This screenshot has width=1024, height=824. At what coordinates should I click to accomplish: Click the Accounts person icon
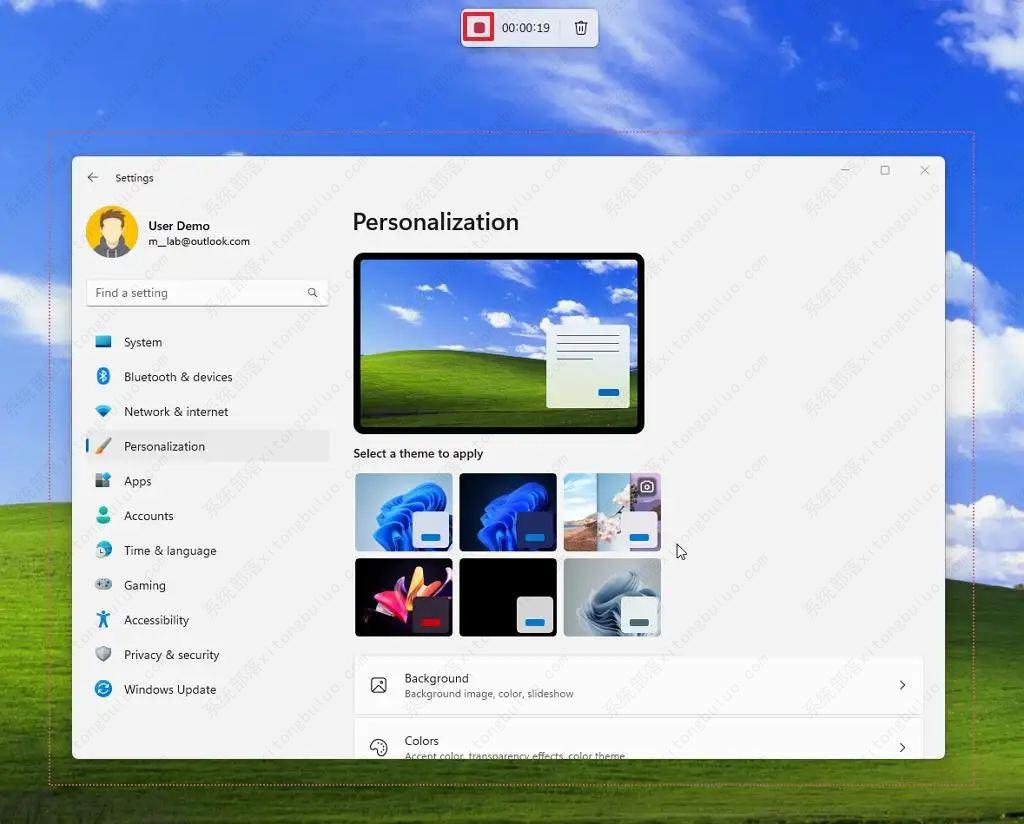(x=103, y=516)
